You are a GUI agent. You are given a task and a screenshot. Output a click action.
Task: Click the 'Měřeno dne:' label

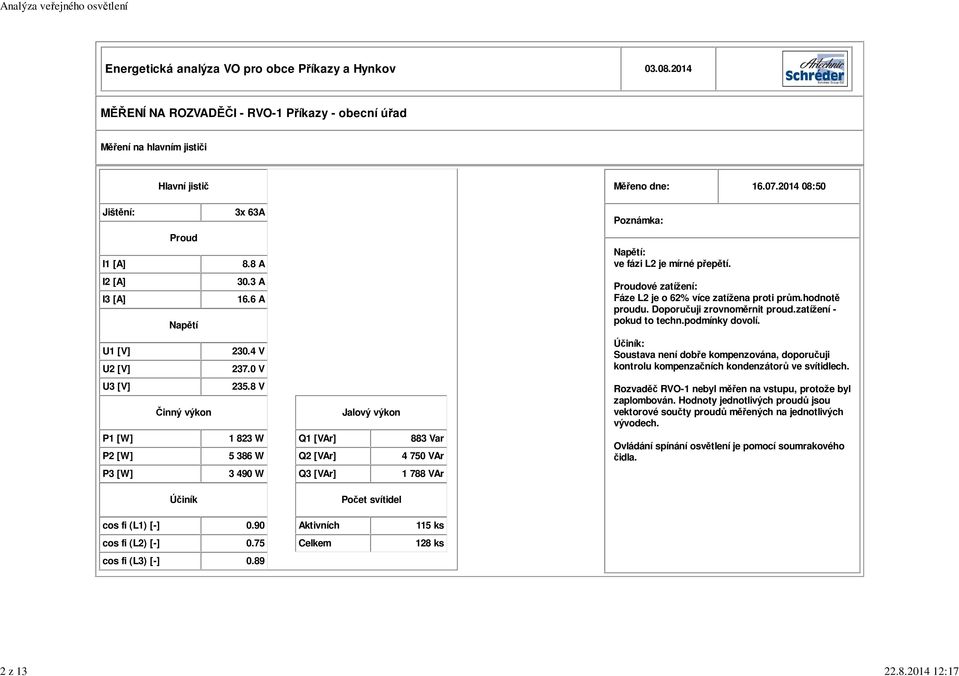click(642, 187)
